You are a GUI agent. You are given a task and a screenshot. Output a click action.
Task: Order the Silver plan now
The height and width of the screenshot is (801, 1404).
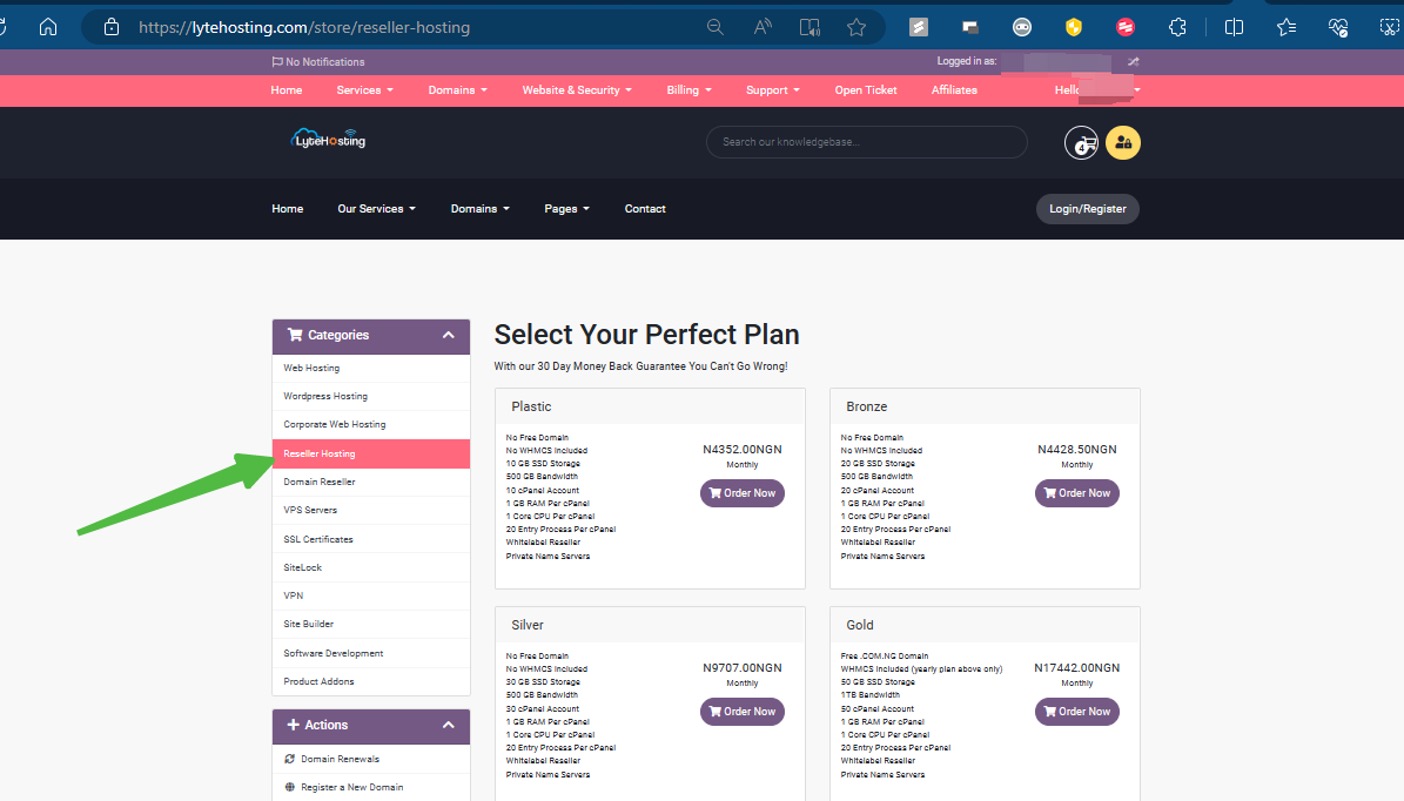click(x=742, y=712)
